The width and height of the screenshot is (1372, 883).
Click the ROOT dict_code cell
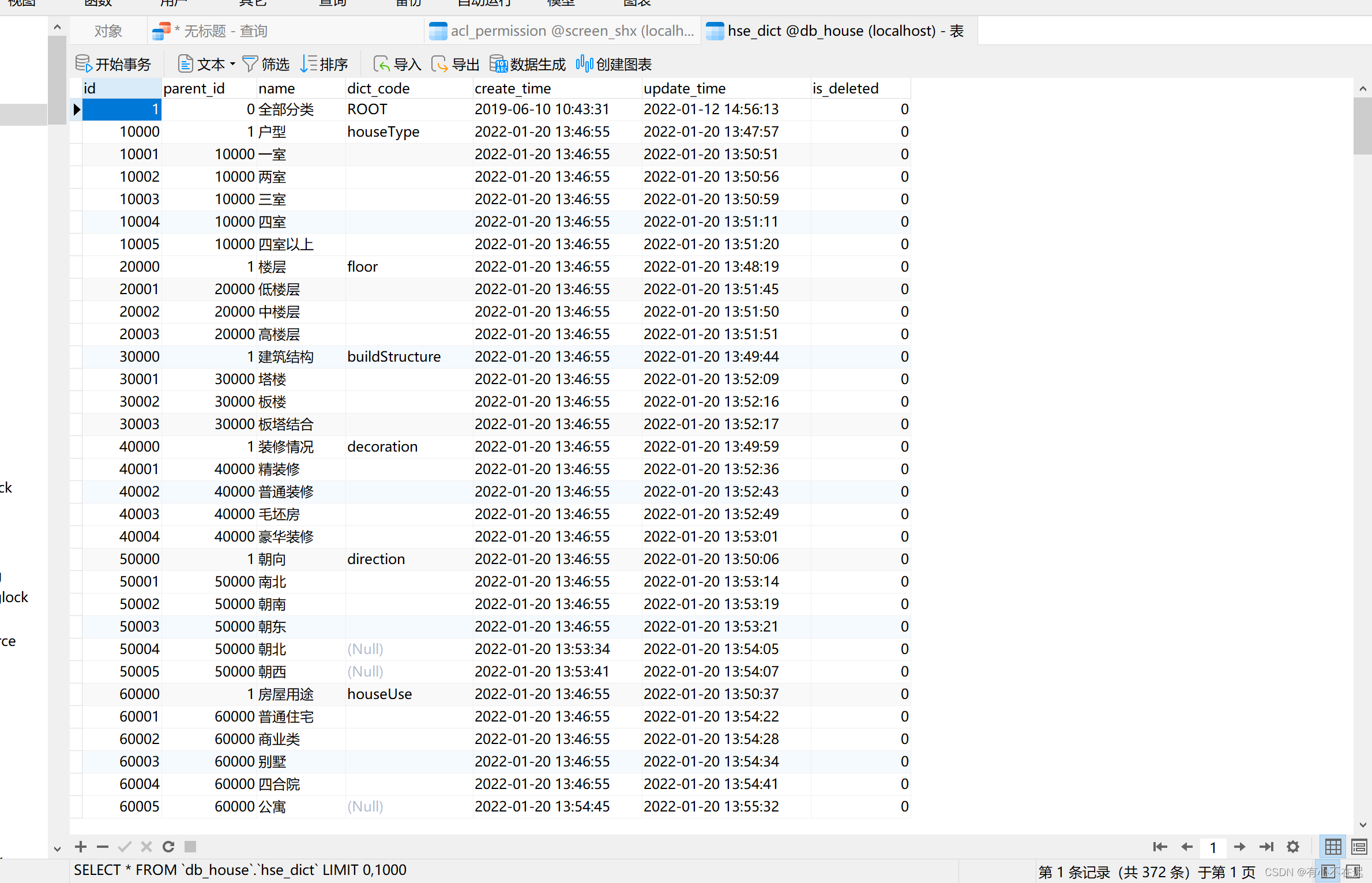tap(409, 109)
